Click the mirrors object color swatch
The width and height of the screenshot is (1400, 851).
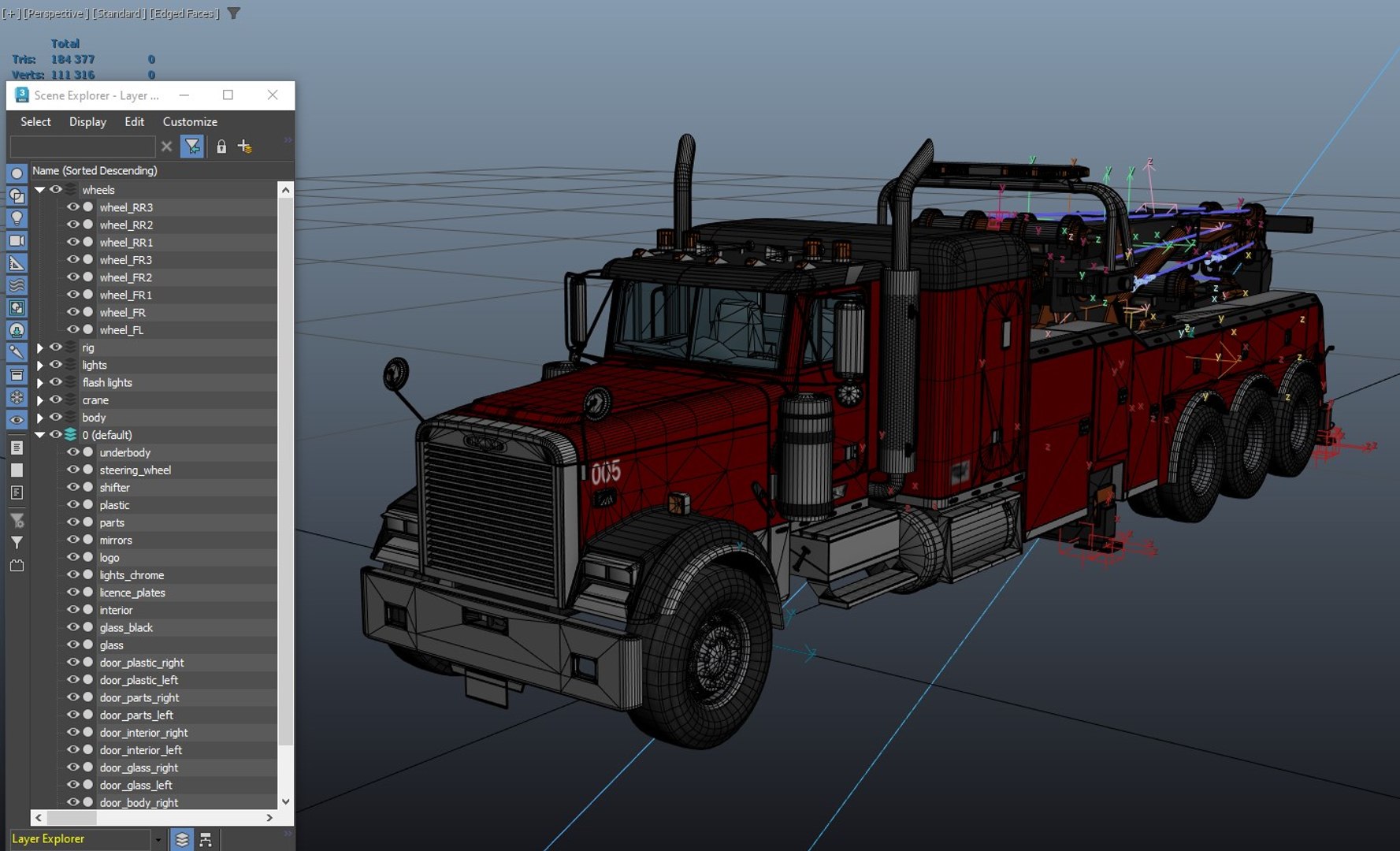(88, 540)
